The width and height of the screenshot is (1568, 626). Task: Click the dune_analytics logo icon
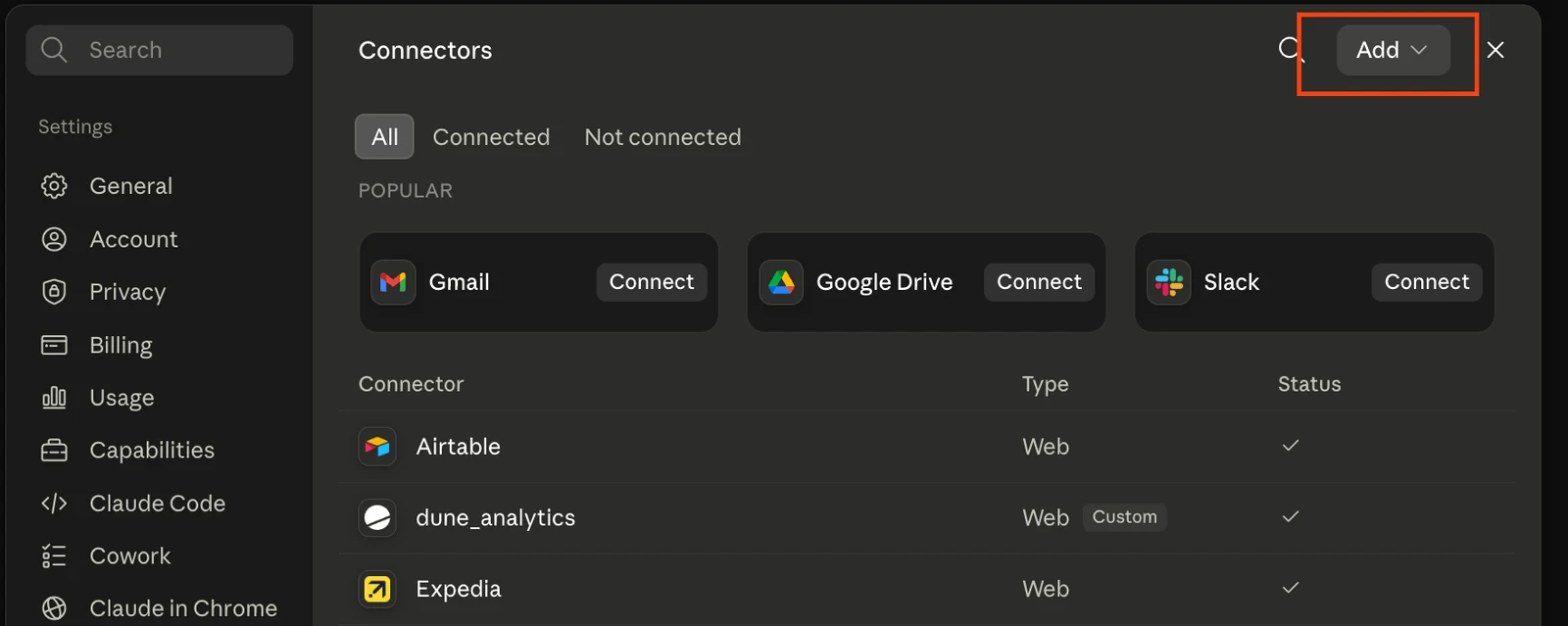coord(377,517)
